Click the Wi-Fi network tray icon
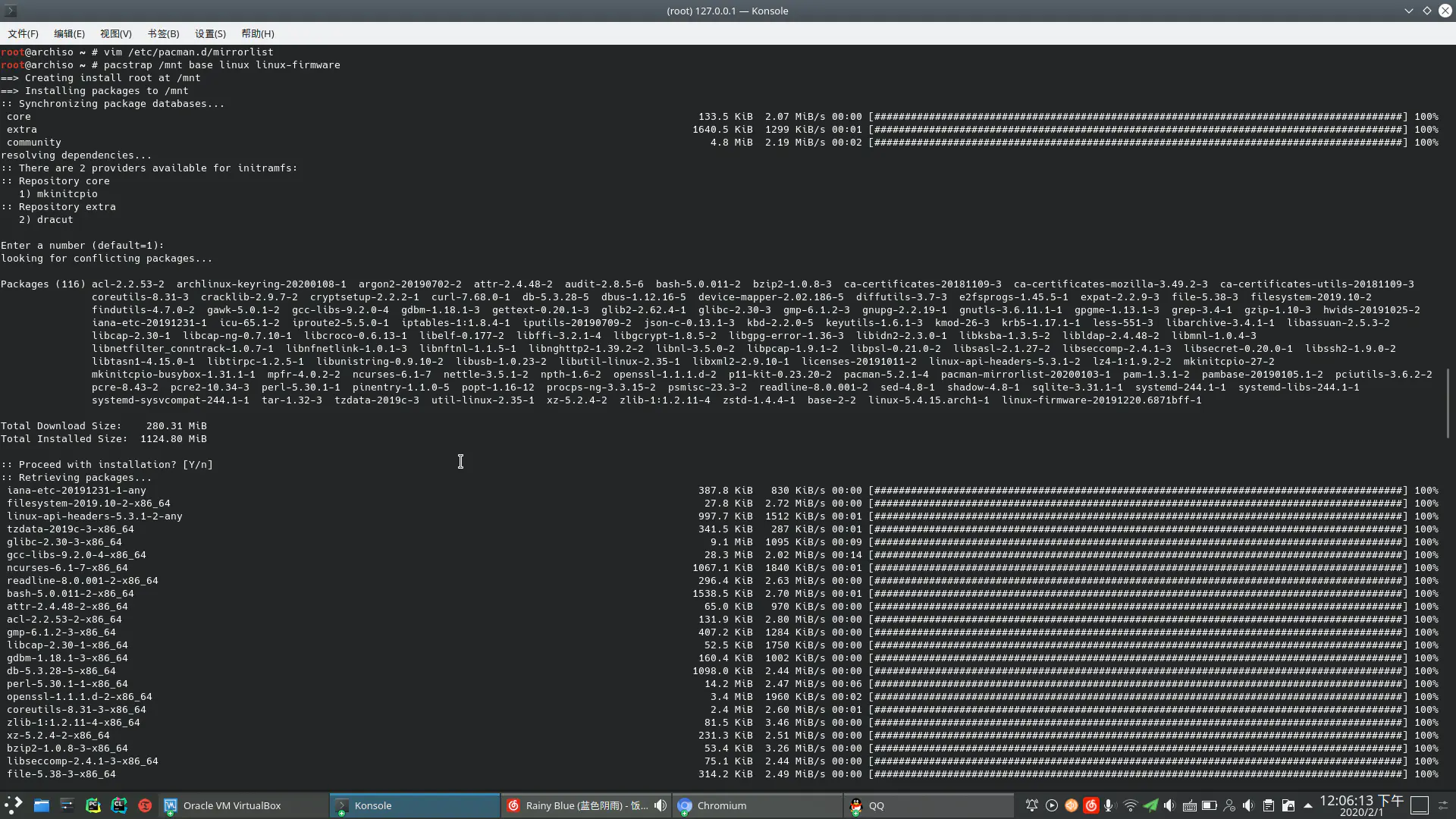Image resolution: width=1456 pixels, height=819 pixels. click(x=1130, y=805)
